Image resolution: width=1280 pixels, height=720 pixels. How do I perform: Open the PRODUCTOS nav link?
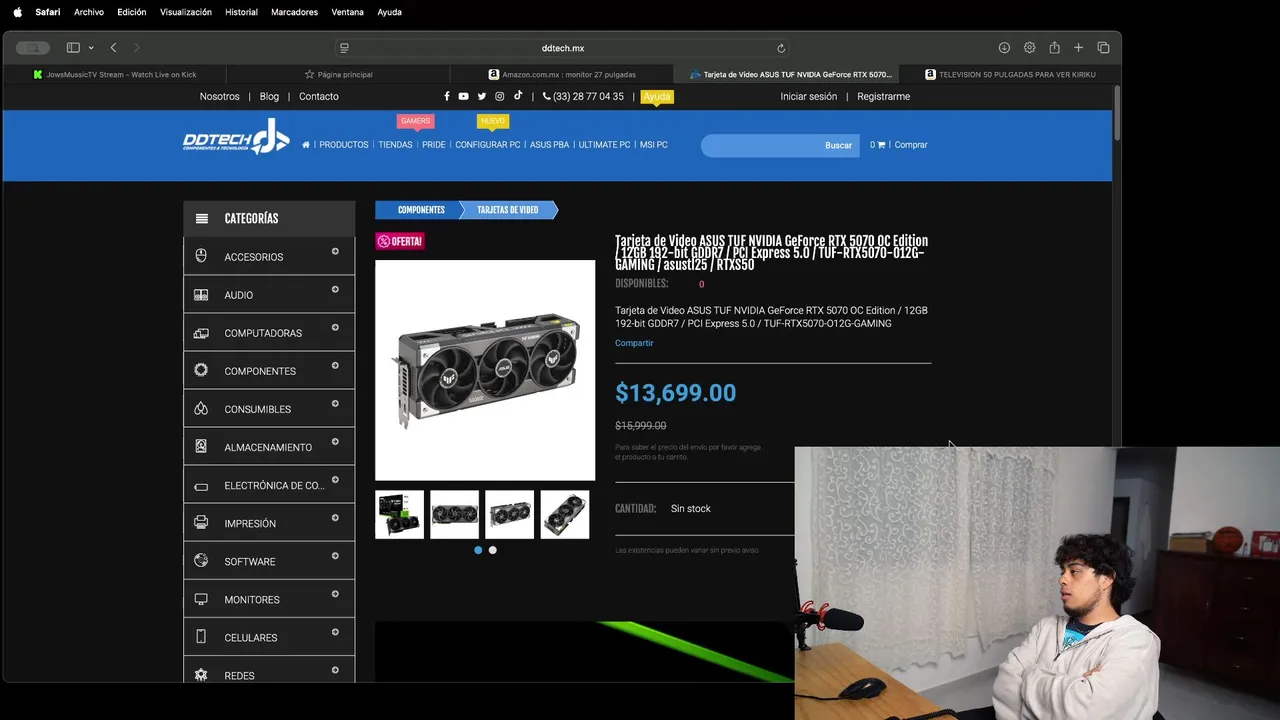[344, 145]
